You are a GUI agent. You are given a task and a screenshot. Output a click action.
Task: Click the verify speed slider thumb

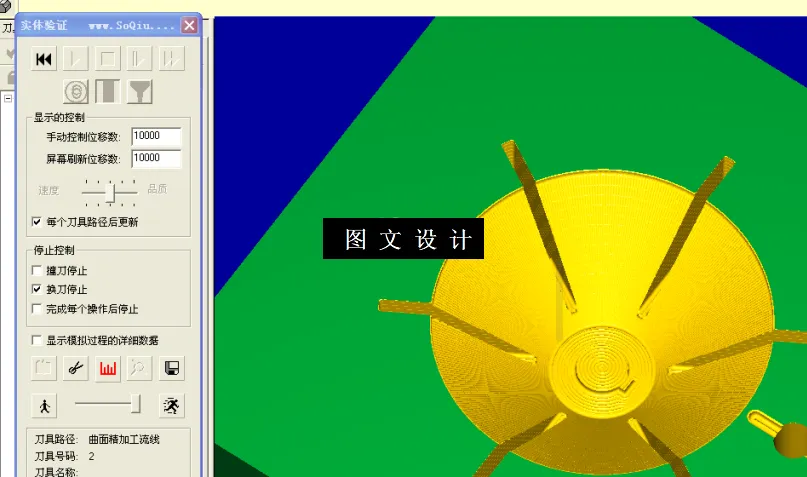click(x=135, y=404)
